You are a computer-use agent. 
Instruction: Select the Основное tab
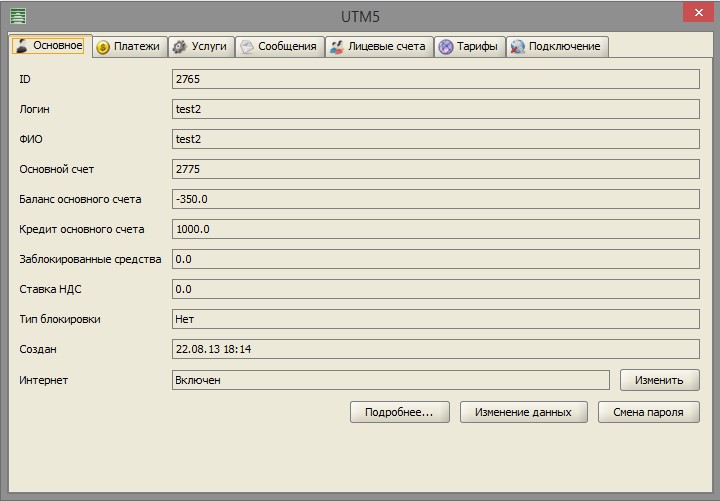click(x=51, y=45)
